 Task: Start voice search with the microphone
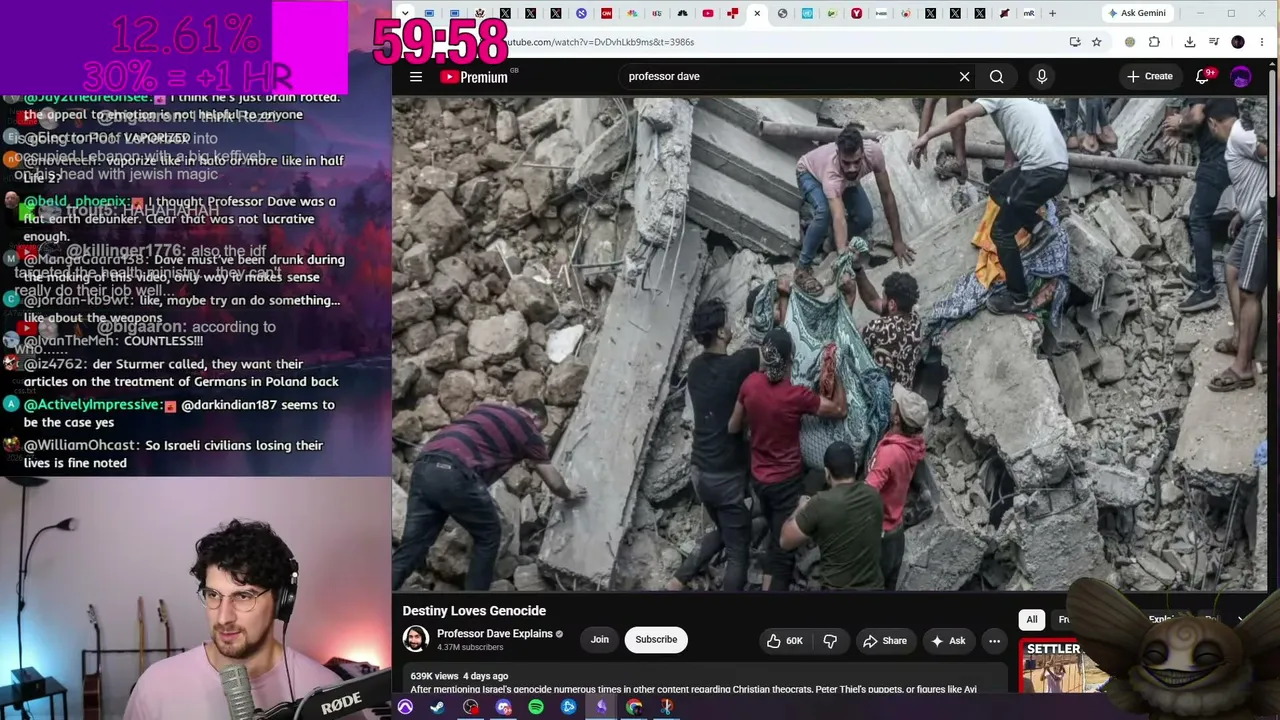pos(1042,77)
